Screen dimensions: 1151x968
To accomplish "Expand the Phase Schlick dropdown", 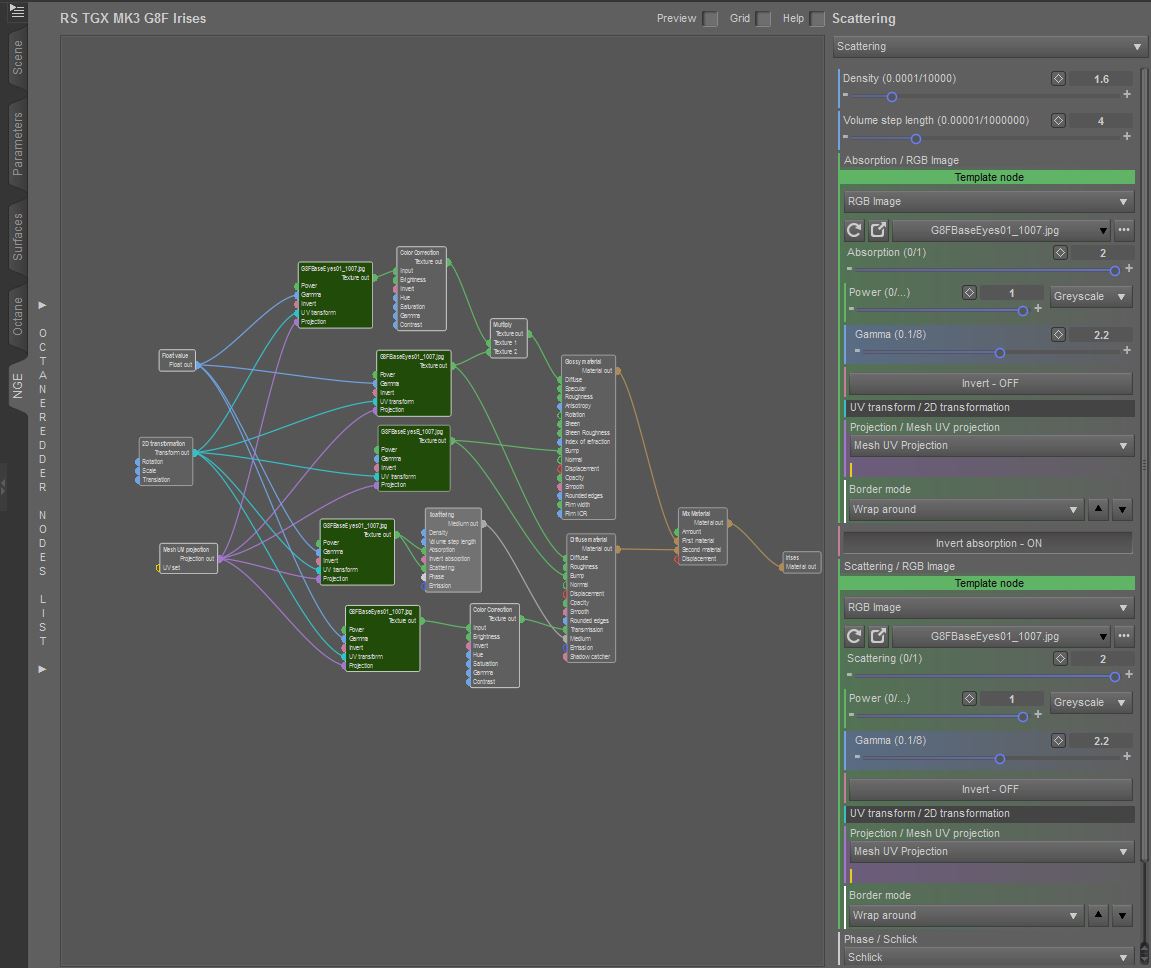I will click(x=987, y=957).
